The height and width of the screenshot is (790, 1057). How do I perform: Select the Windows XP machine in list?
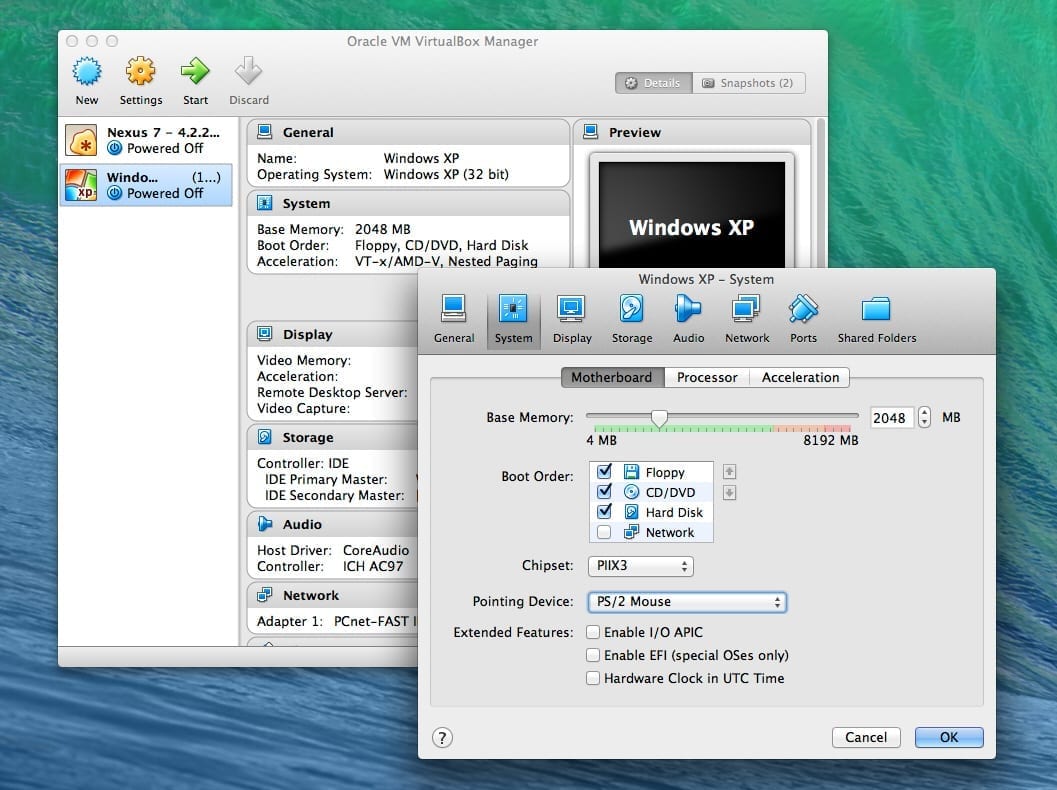[146, 185]
